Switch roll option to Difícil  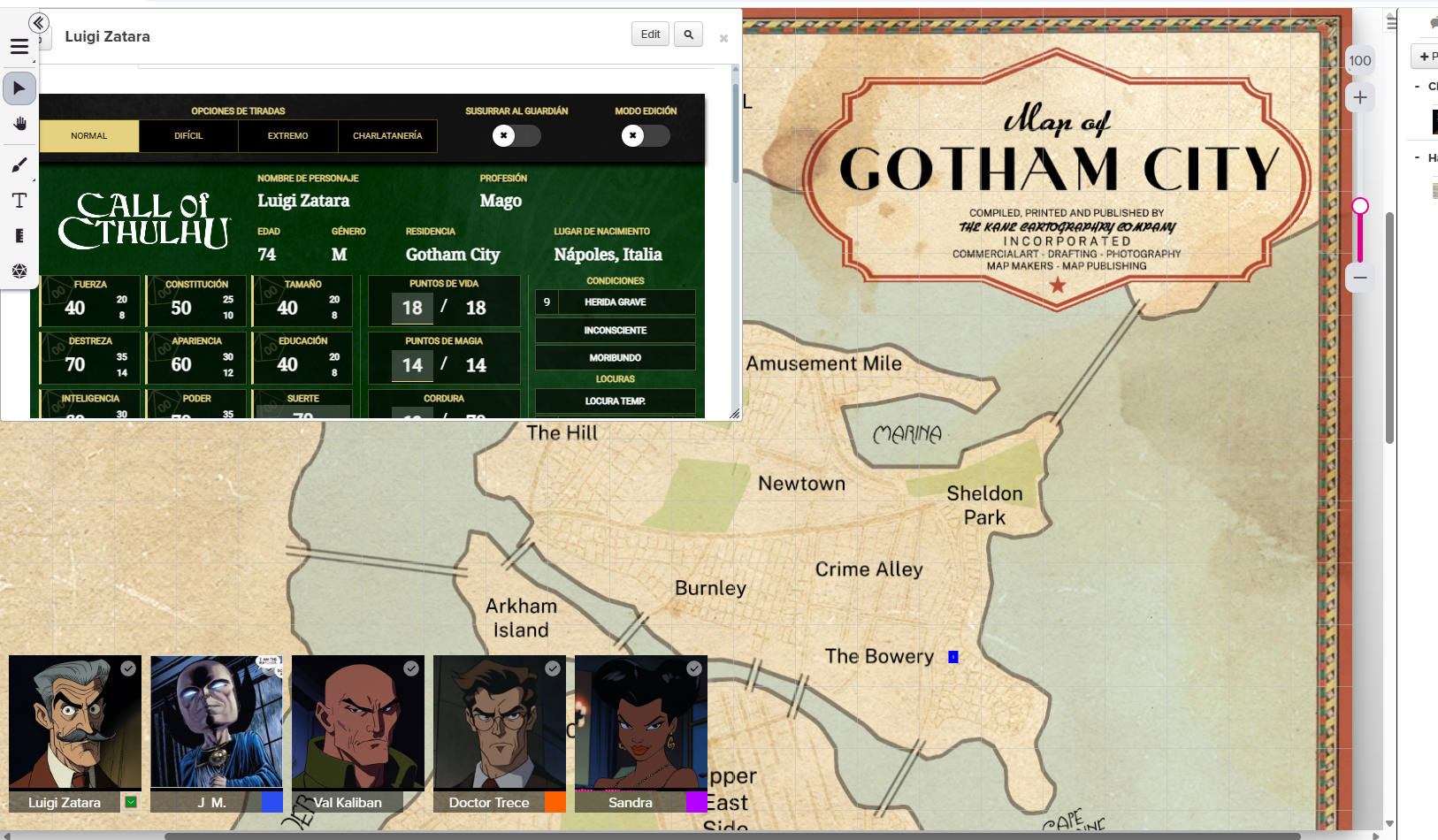[x=188, y=136]
